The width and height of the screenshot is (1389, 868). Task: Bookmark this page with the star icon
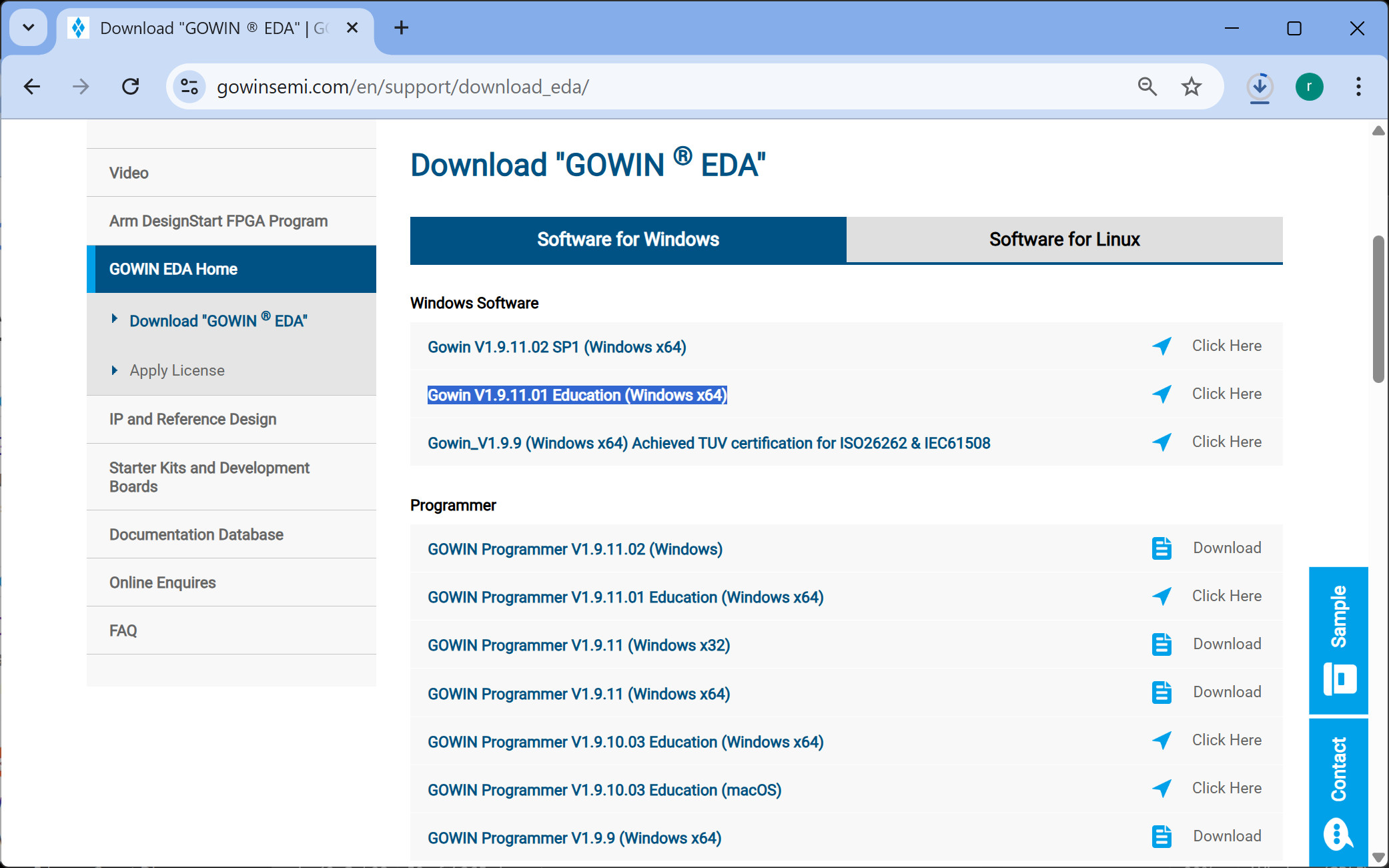pyautogui.click(x=1192, y=87)
